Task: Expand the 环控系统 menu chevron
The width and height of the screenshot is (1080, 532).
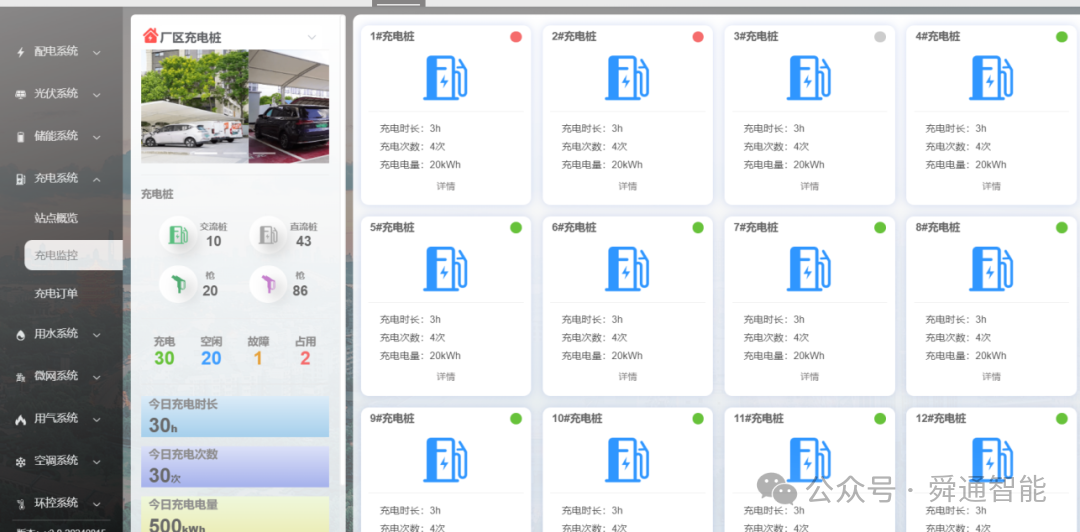Action: coord(97,504)
